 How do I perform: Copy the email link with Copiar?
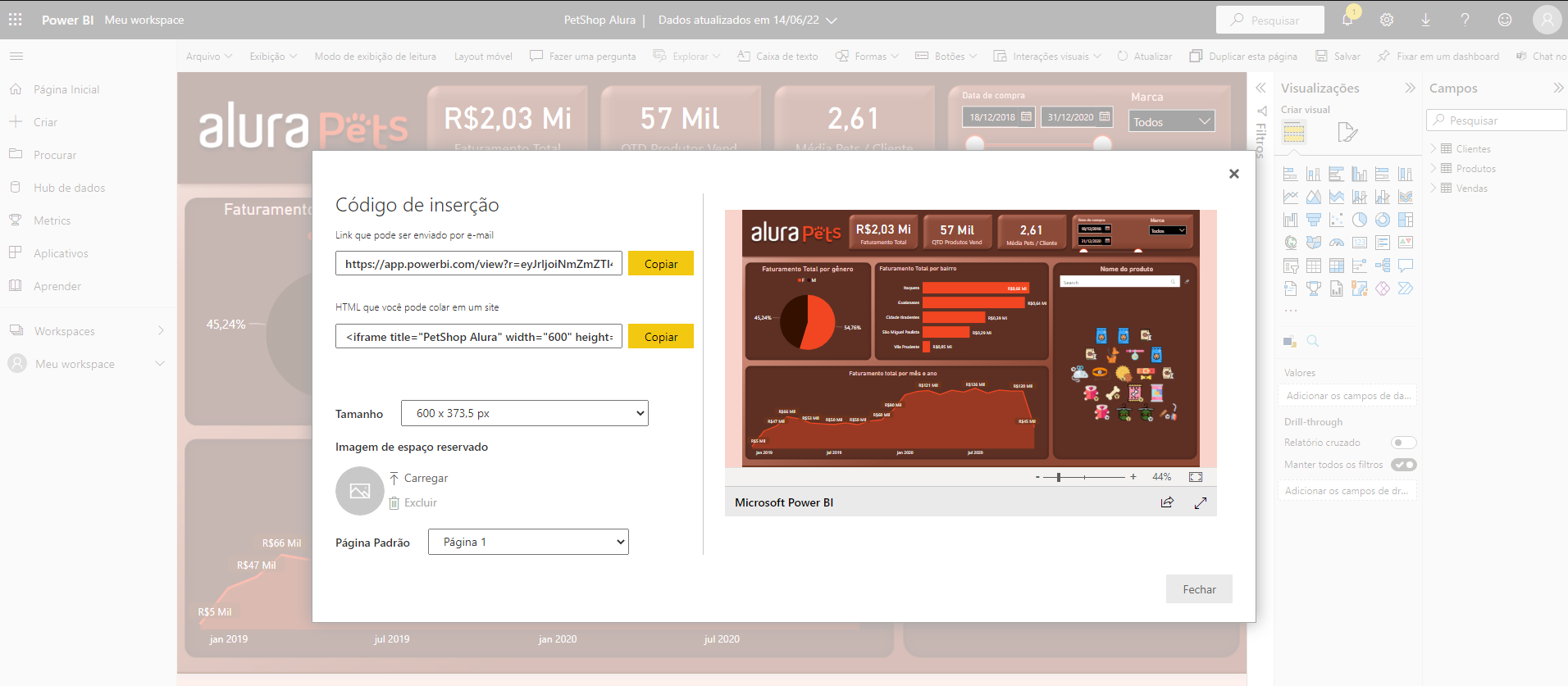pos(661,264)
